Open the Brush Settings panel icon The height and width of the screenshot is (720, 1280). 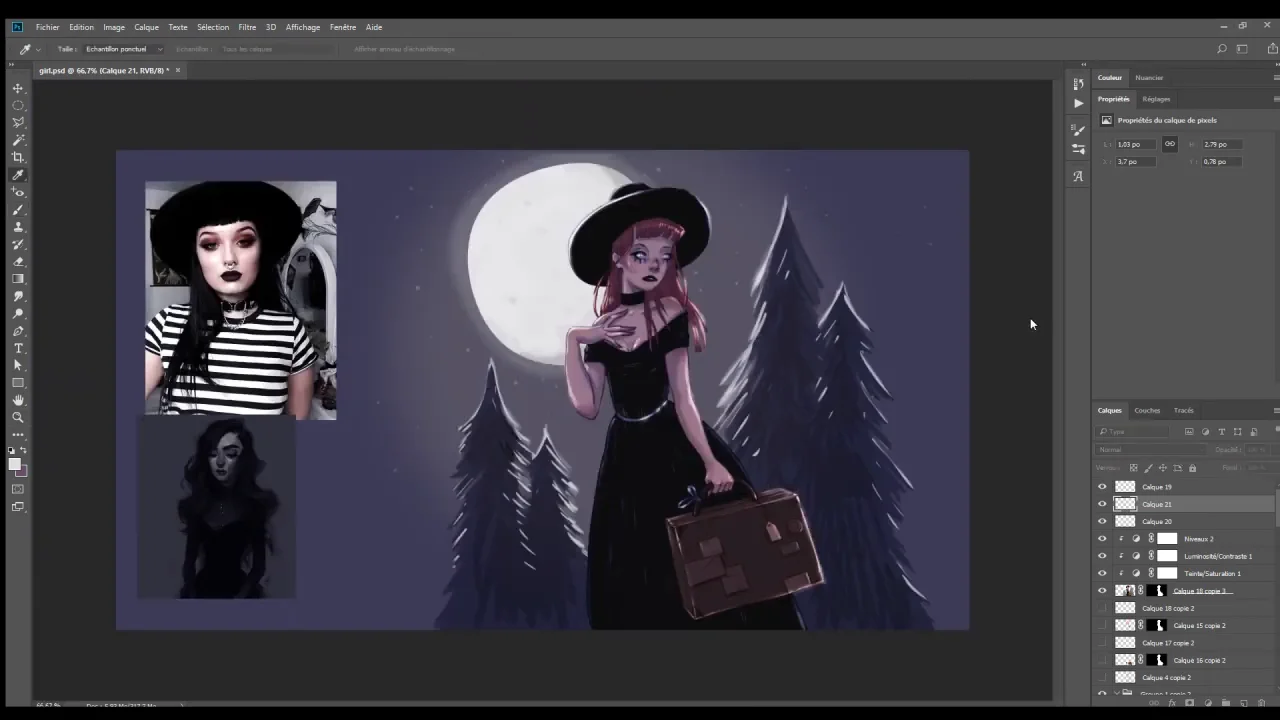coord(1078,129)
